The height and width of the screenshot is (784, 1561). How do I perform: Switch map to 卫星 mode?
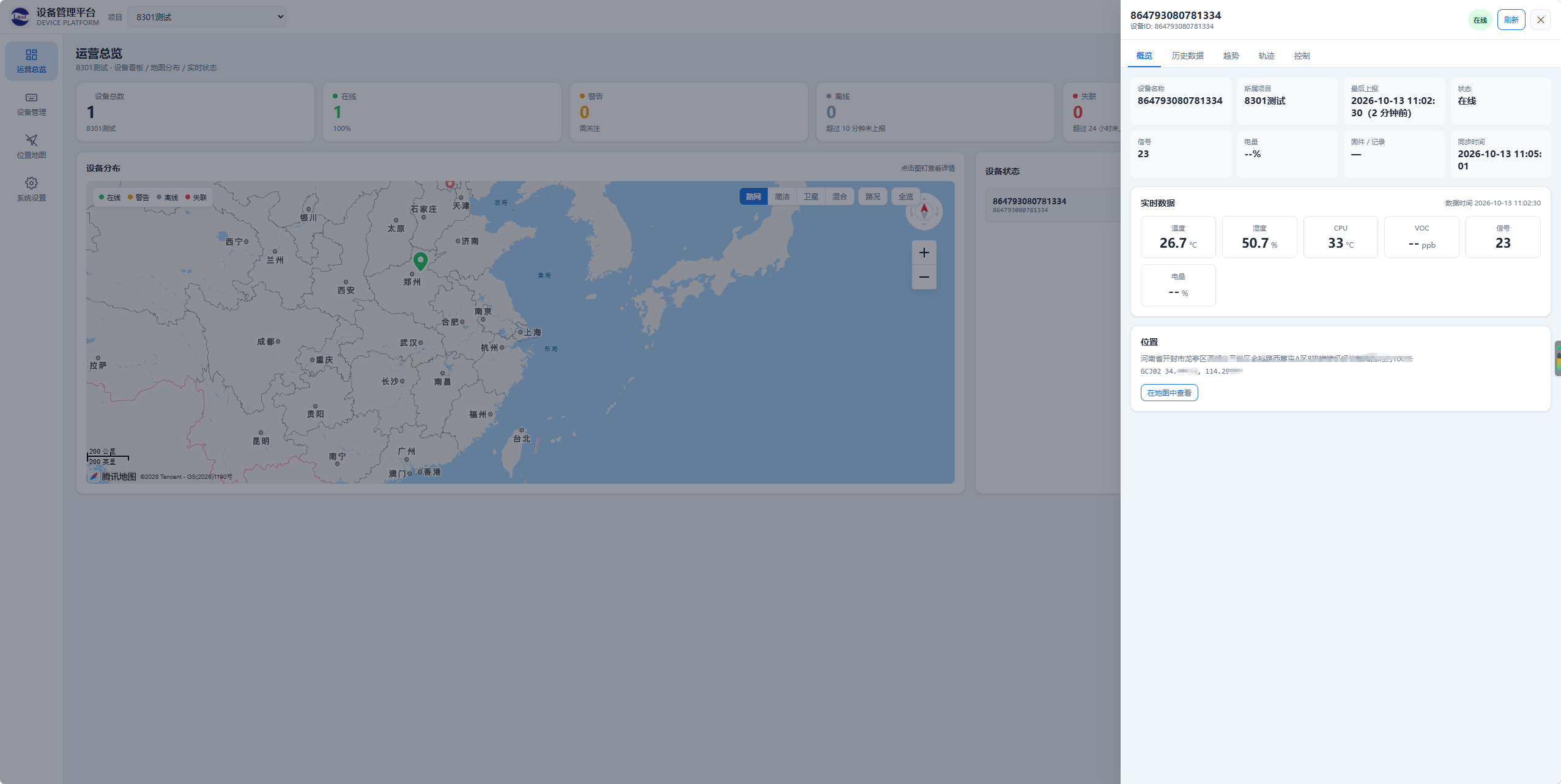(810, 196)
